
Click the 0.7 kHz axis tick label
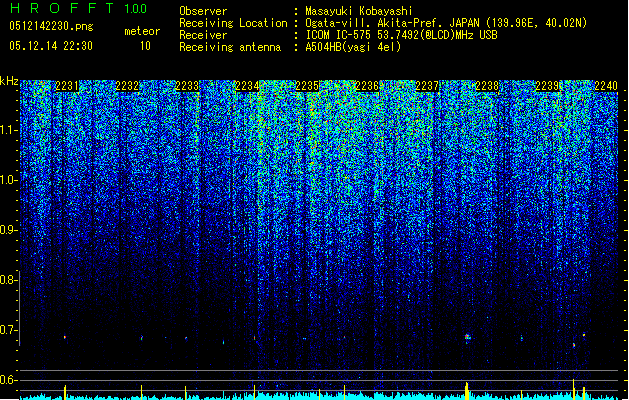pyautogui.click(x=8, y=330)
